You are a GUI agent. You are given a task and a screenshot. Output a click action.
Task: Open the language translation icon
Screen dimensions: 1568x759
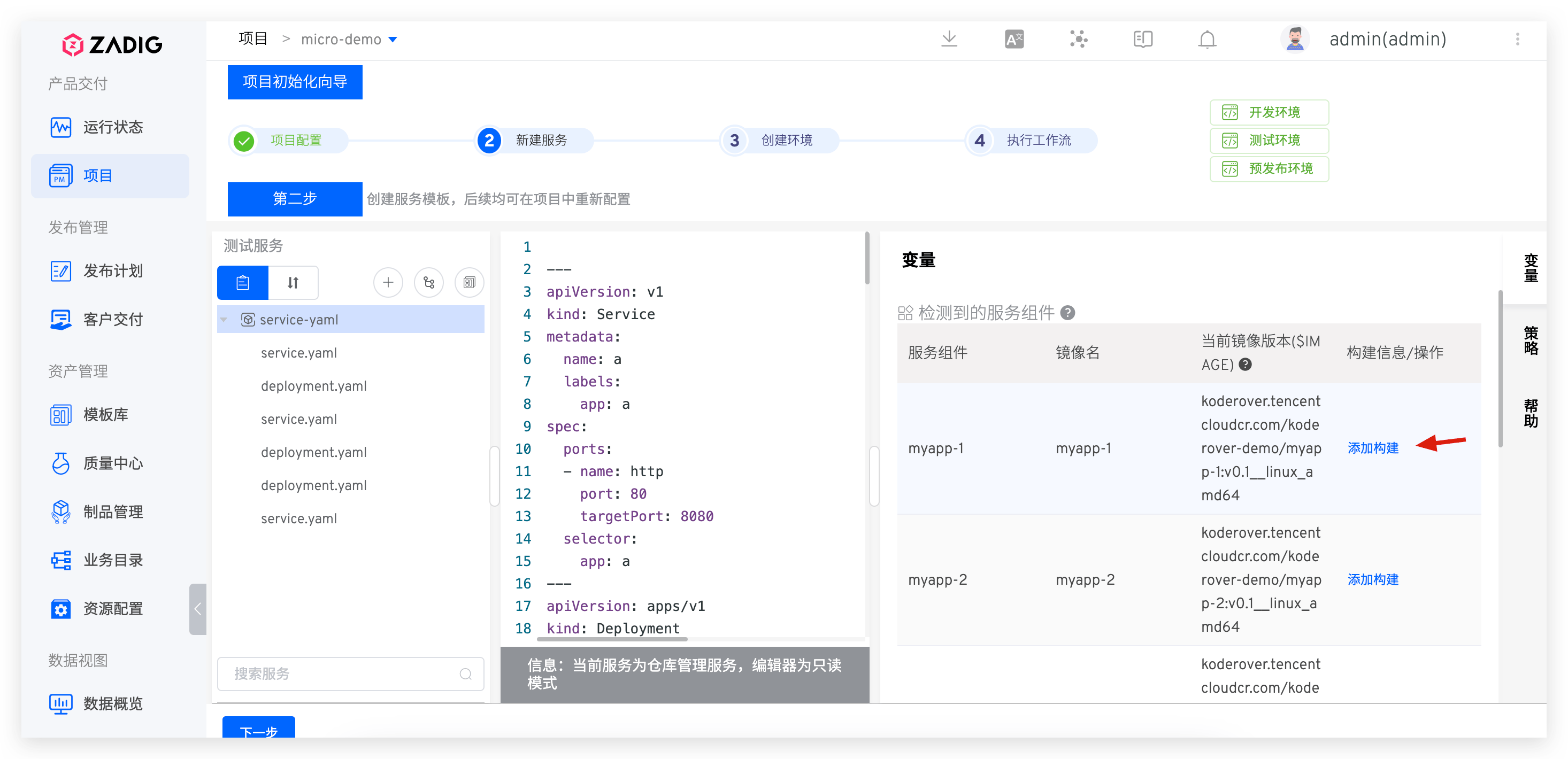click(1013, 40)
